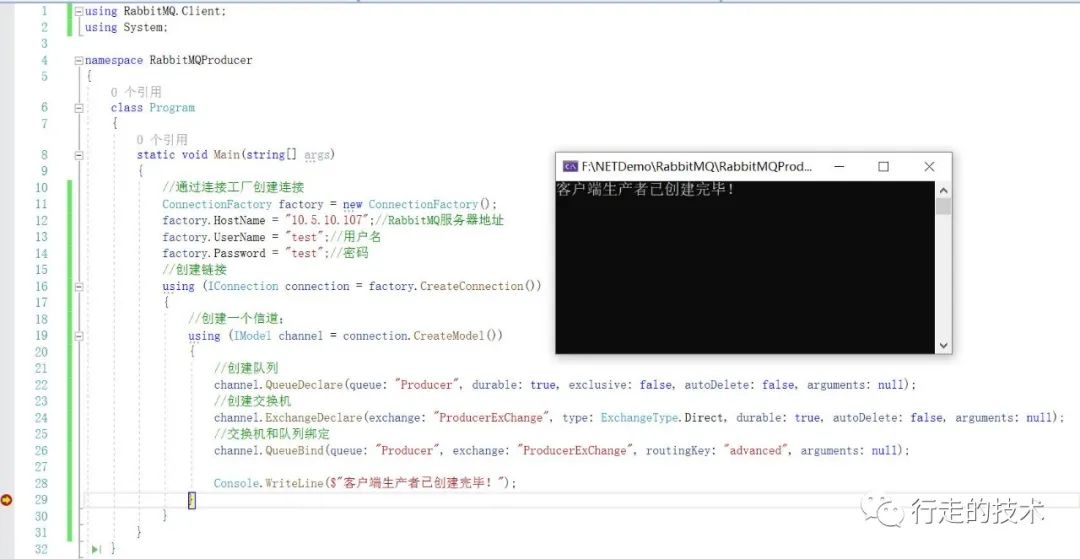Click 'Direct' exchange type on line 24
This screenshot has height=559, width=1080.
pyautogui.click(x=705, y=417)
